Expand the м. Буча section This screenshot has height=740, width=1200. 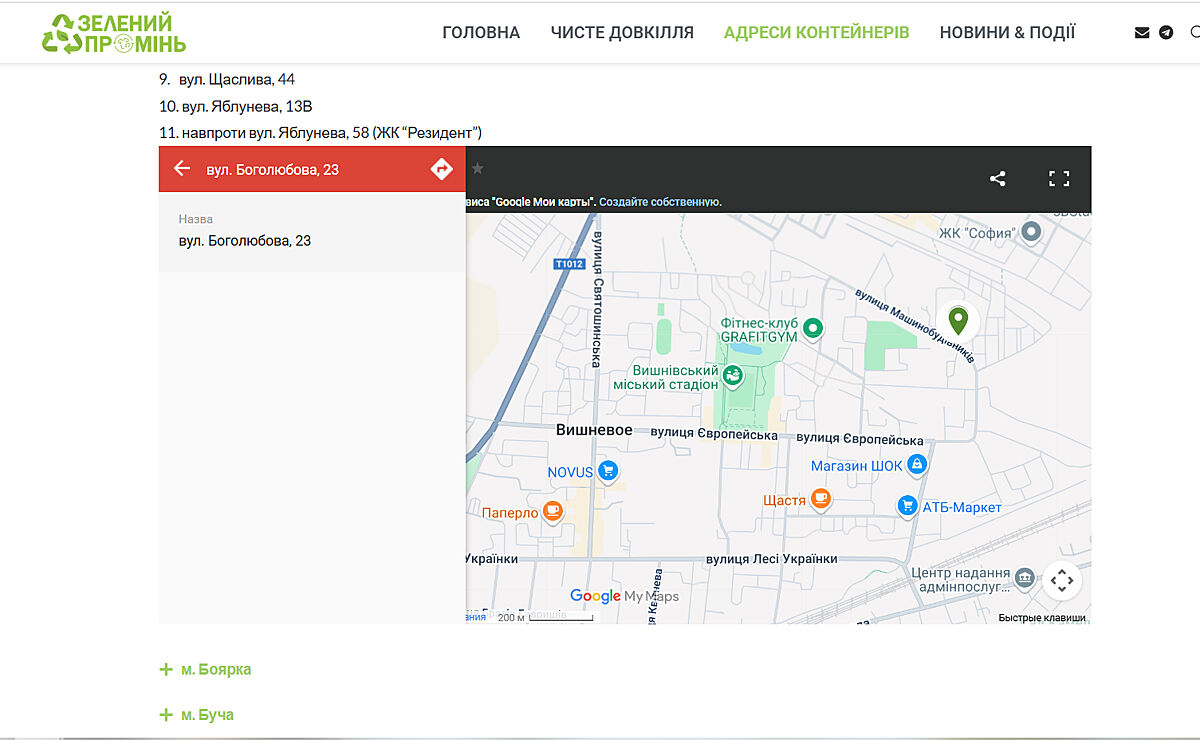pos(196,715)
